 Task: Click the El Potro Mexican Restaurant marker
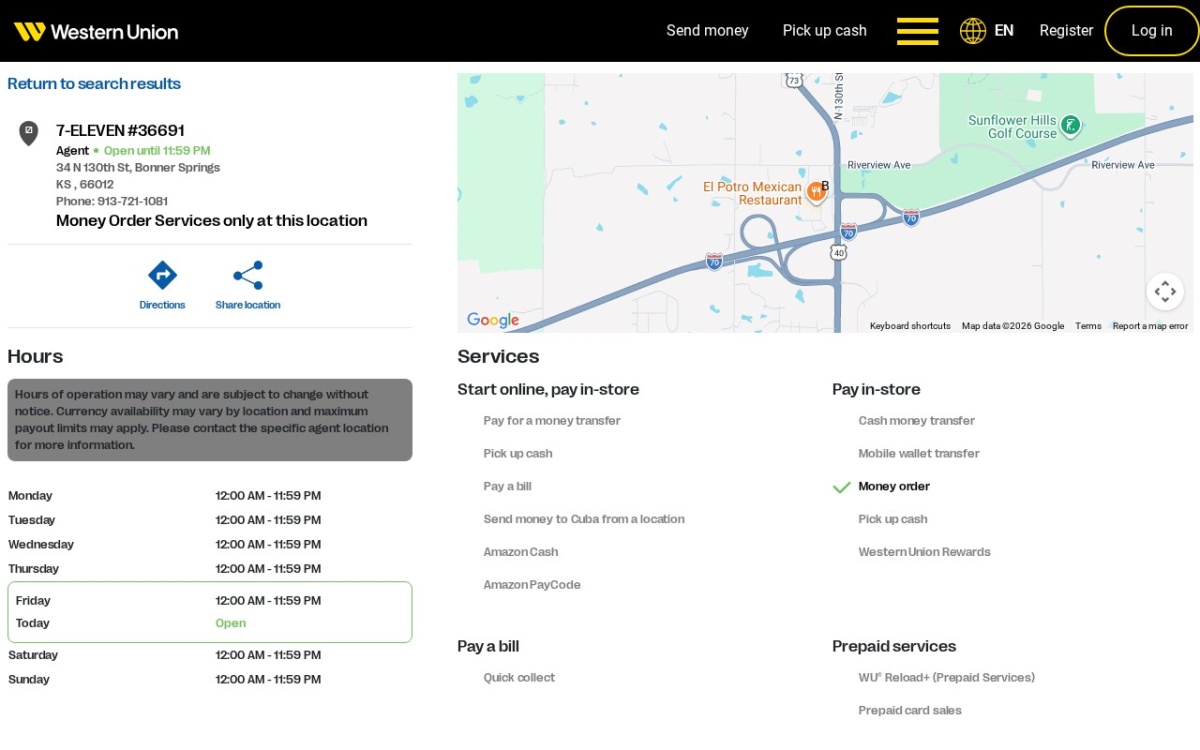click(x=816, y=192)
